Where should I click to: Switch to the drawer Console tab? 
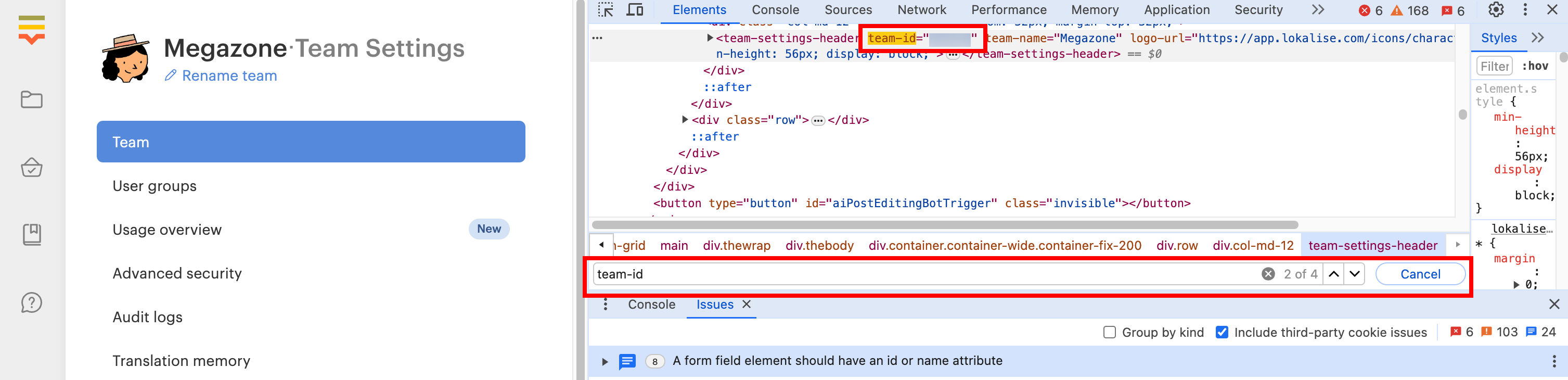pyautogui.click(x=651, y=305)
